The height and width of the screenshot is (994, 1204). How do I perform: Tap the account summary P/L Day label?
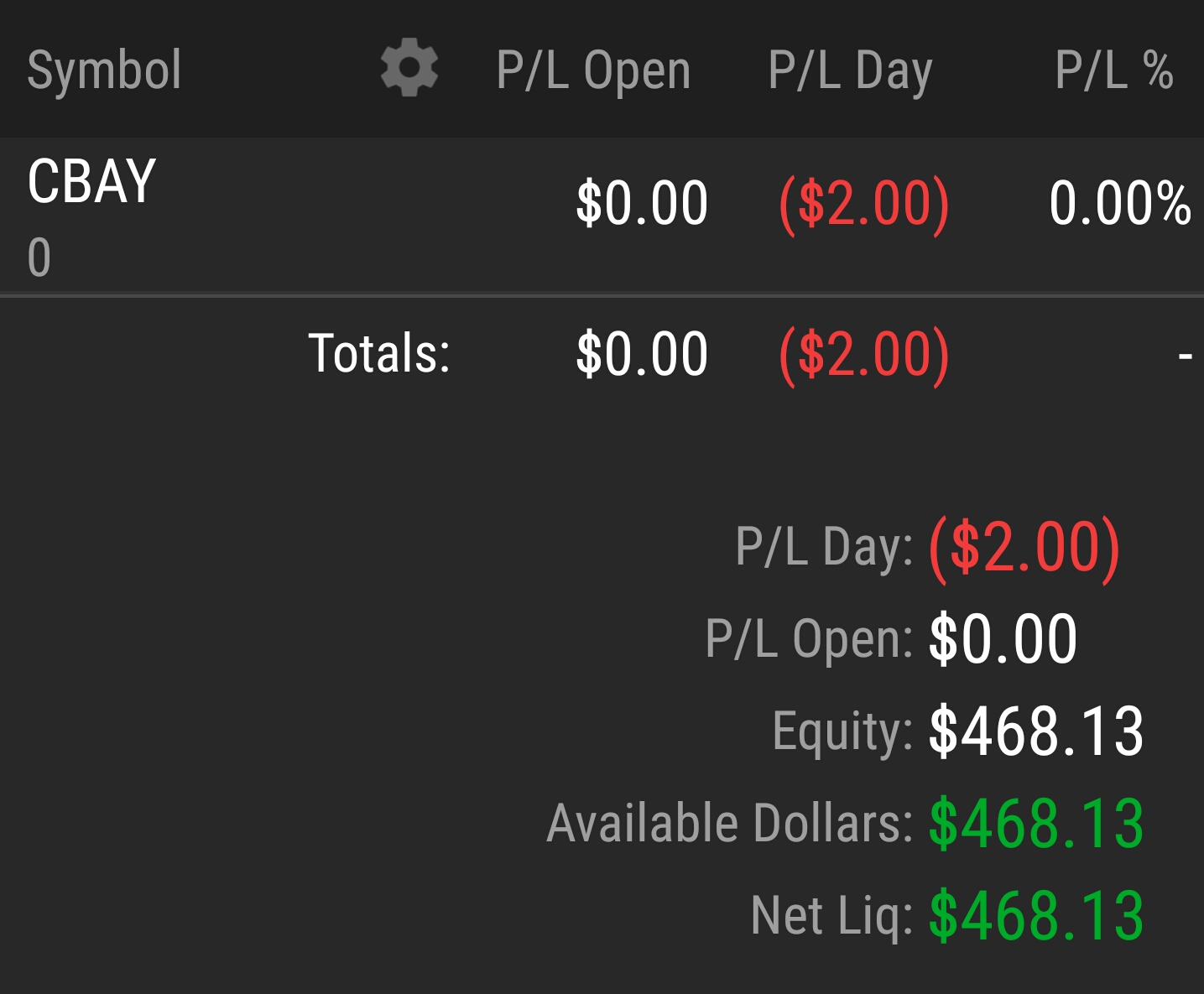[823, 547]
